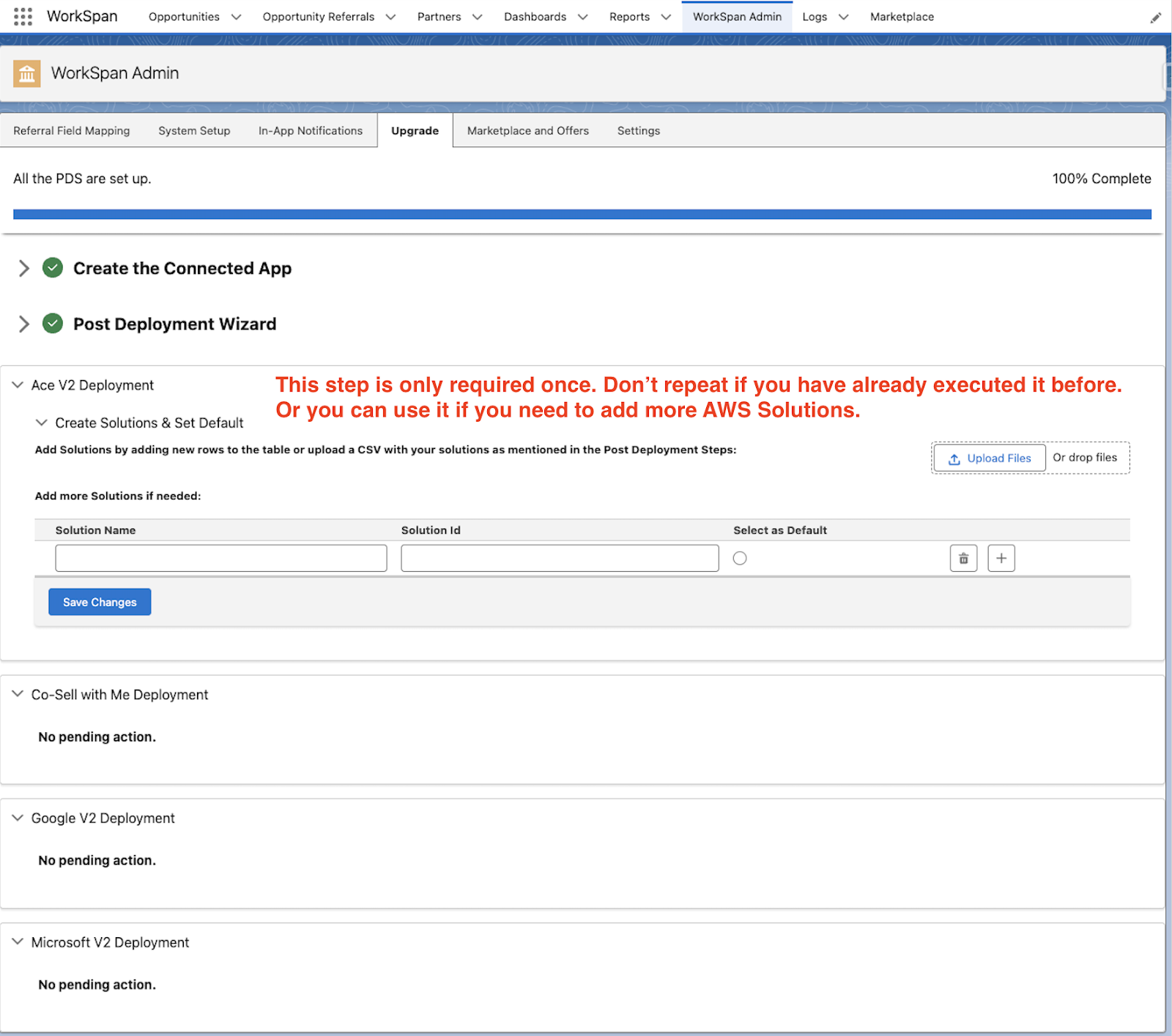
Task: Click the pencil edit icon in nav bar
Action: (1155, 18)
